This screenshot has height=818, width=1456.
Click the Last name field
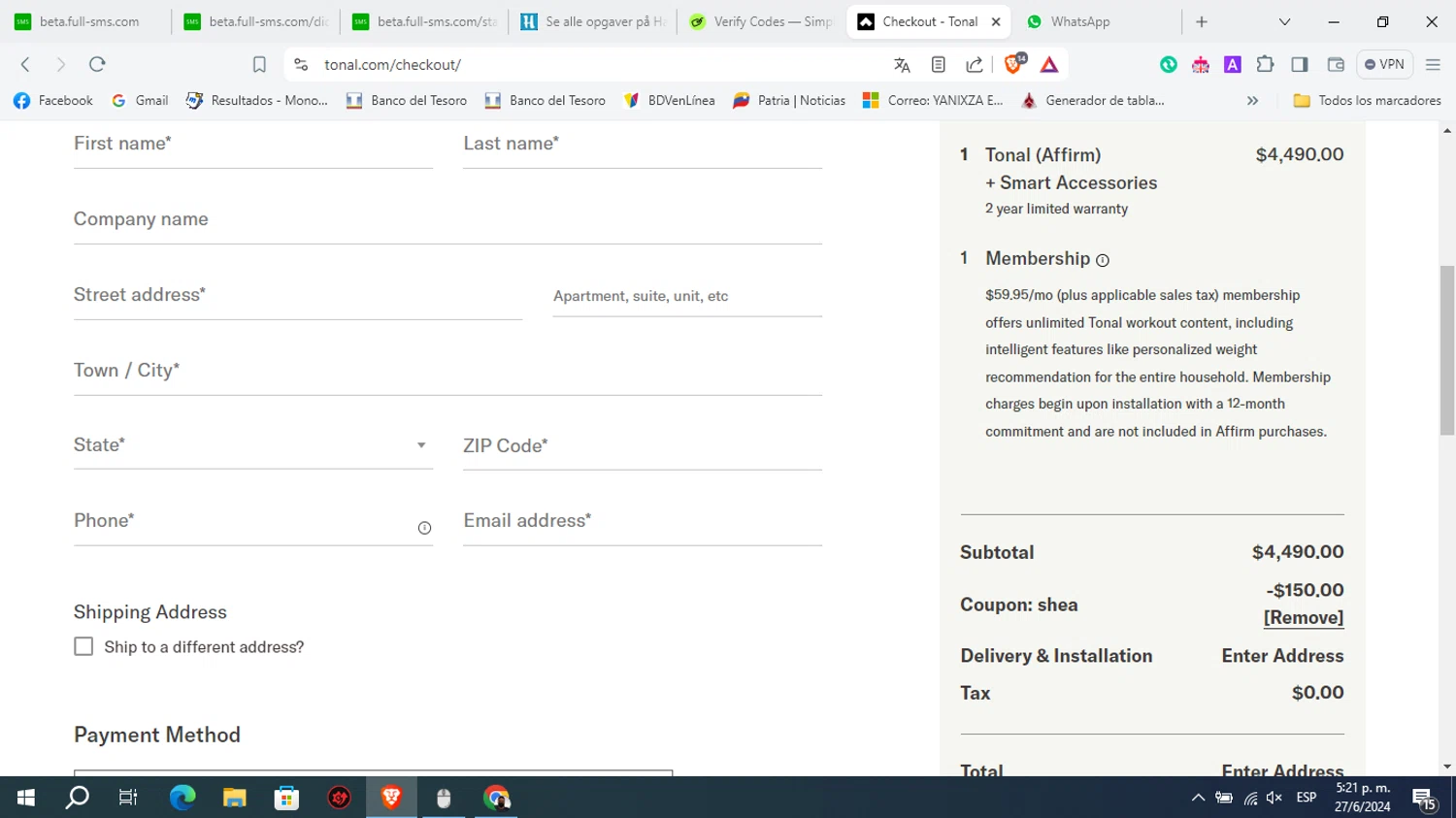click(x=643, y=146)
